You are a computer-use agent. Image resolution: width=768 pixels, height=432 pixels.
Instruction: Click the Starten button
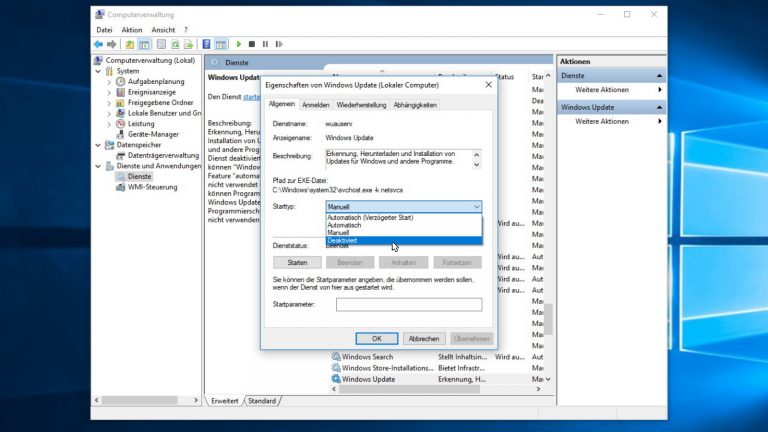pyautogui.click(x=297, y=262)
